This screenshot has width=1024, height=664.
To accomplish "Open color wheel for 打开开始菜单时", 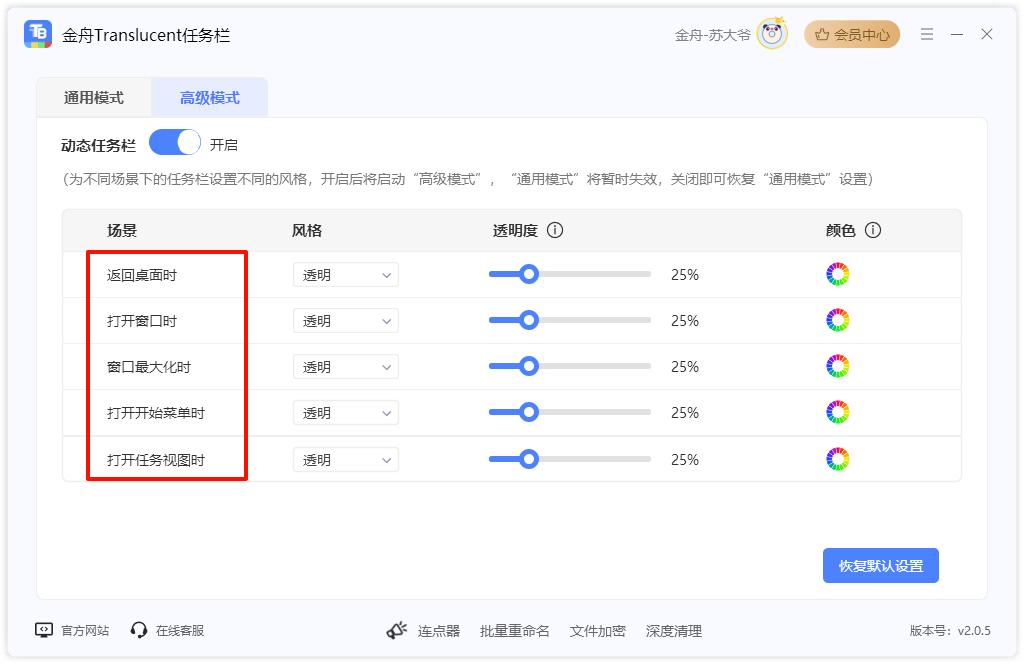I will 837,412.
